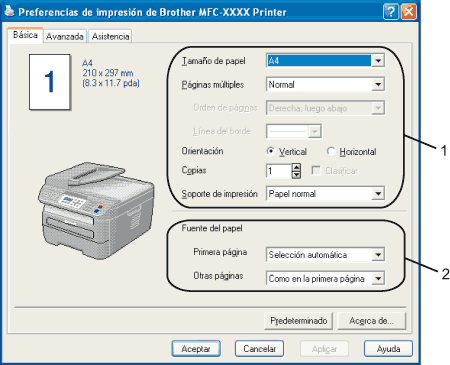
Task: Select the Vertical orientation radio button
Action: (271, 151)
